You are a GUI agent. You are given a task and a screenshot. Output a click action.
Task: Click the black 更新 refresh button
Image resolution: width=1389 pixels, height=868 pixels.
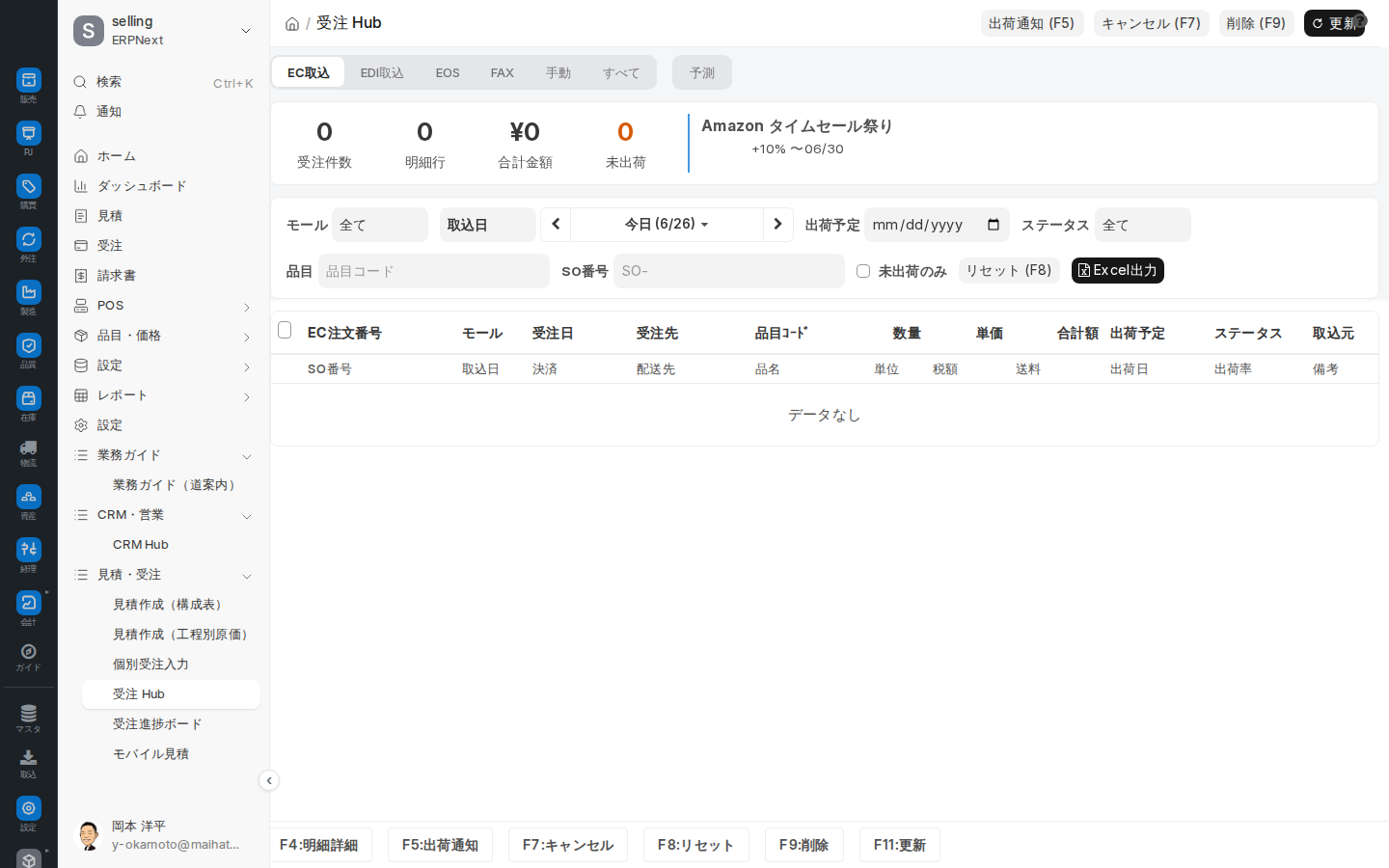(x=1334, y=23)
